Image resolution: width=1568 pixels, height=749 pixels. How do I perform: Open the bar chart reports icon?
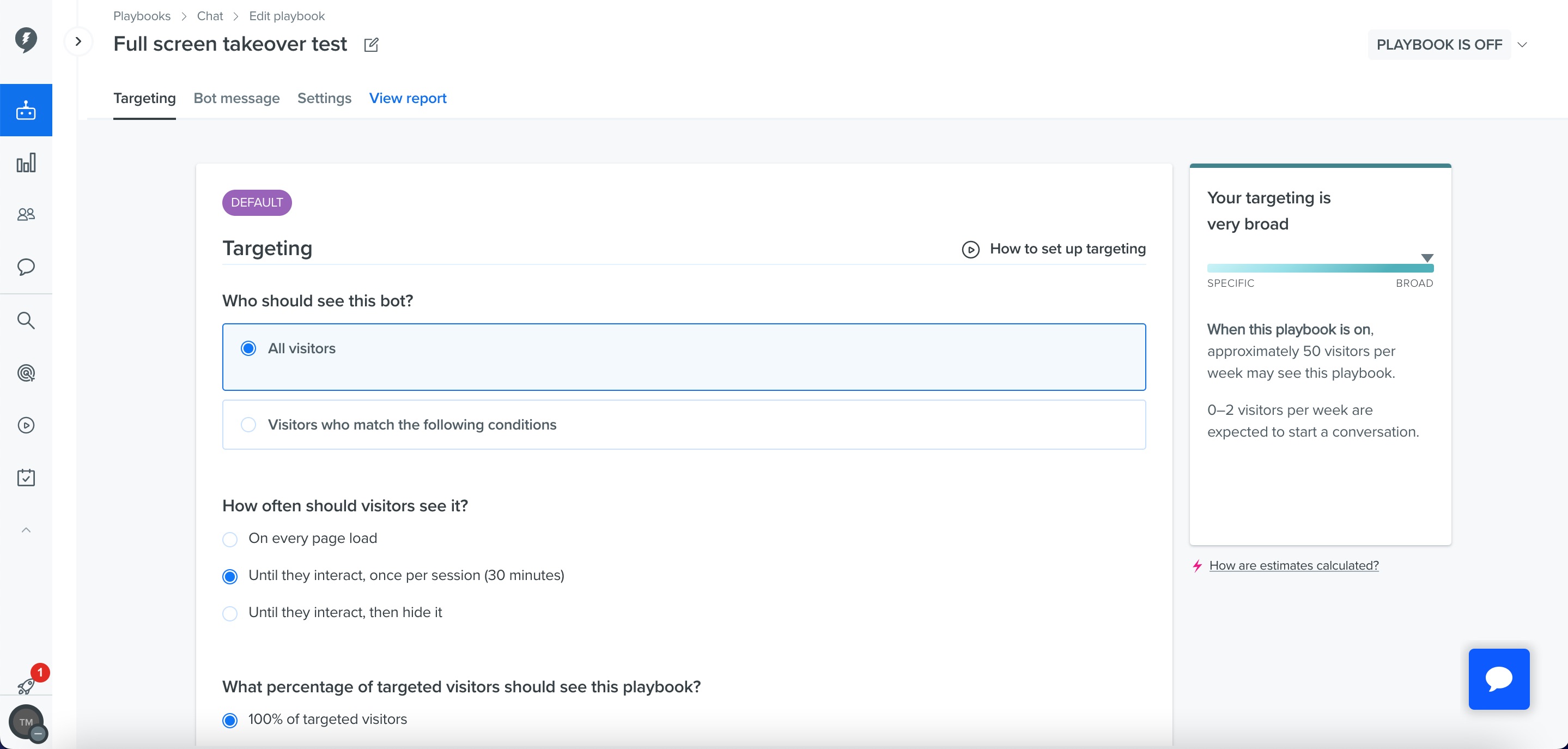(x=26, y=162)
